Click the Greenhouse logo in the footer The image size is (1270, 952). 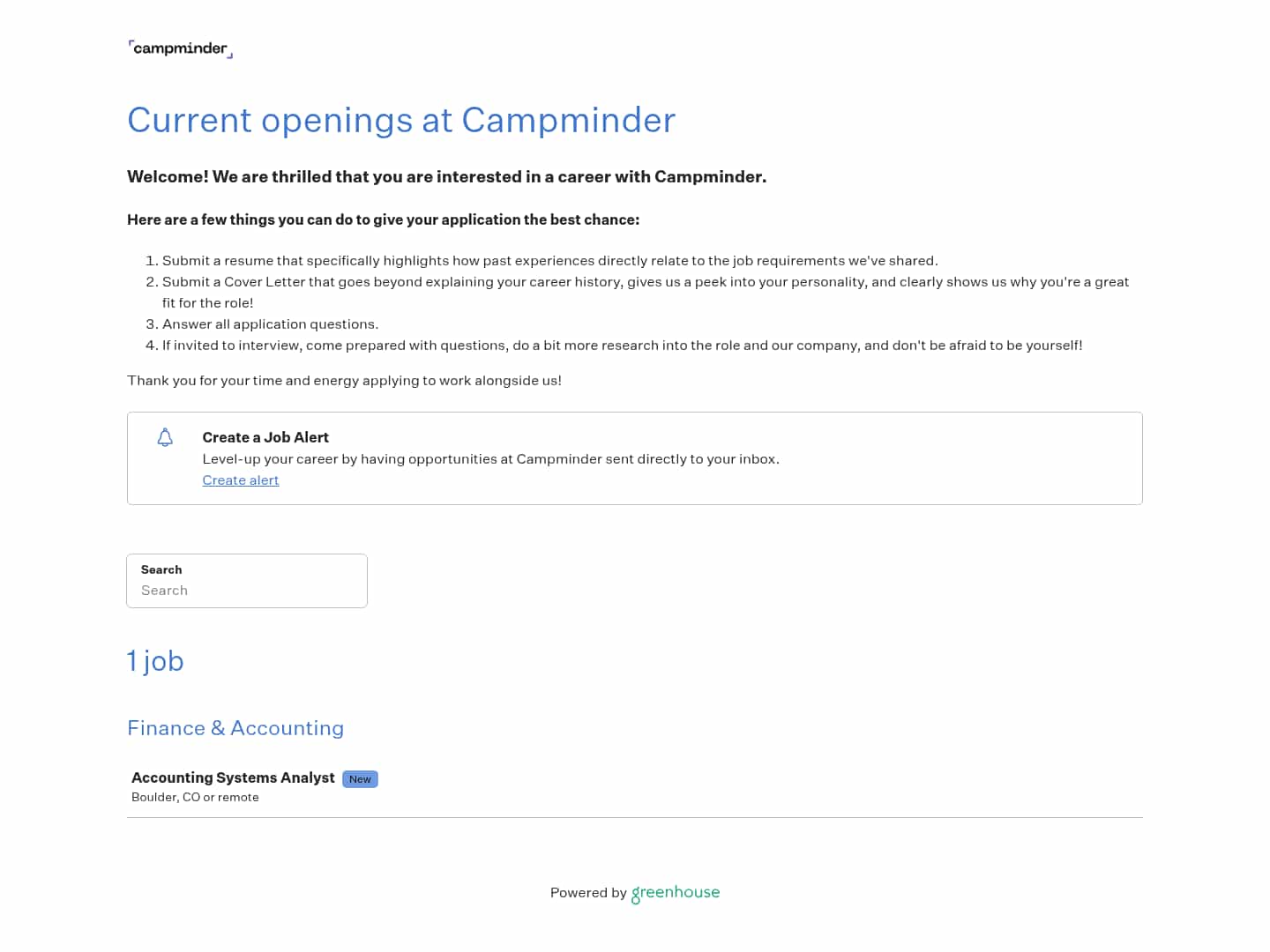[x=676, y=892]
